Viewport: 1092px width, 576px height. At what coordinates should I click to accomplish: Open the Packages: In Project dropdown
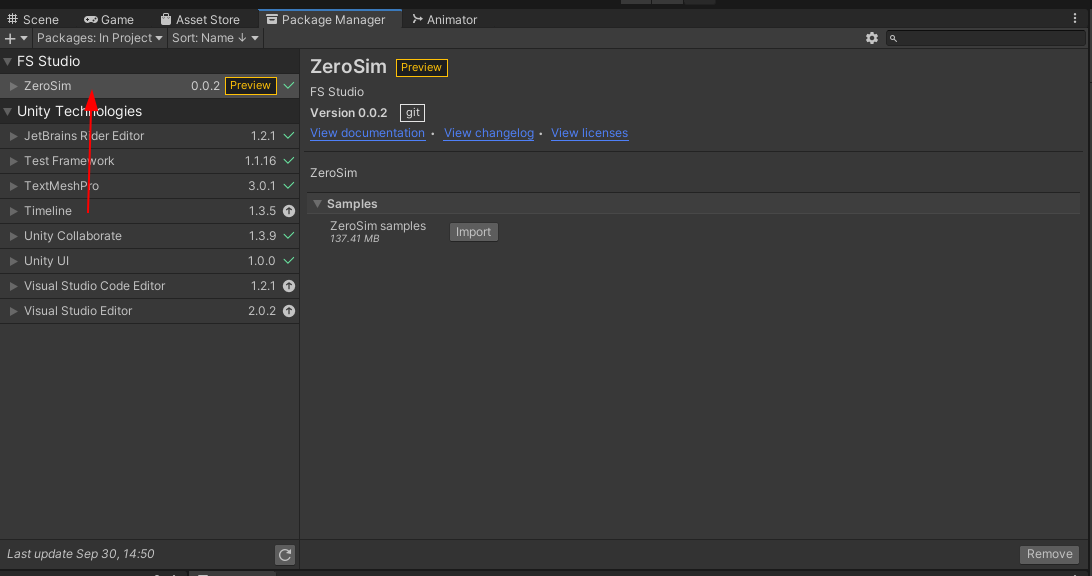point(99,38)
